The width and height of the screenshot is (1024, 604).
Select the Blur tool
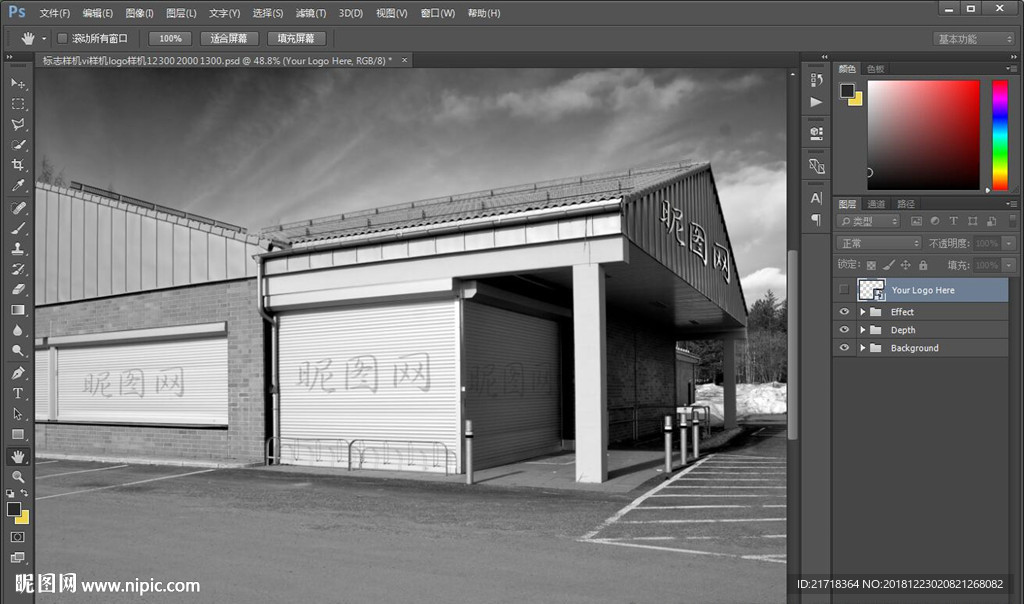point(18,330)
